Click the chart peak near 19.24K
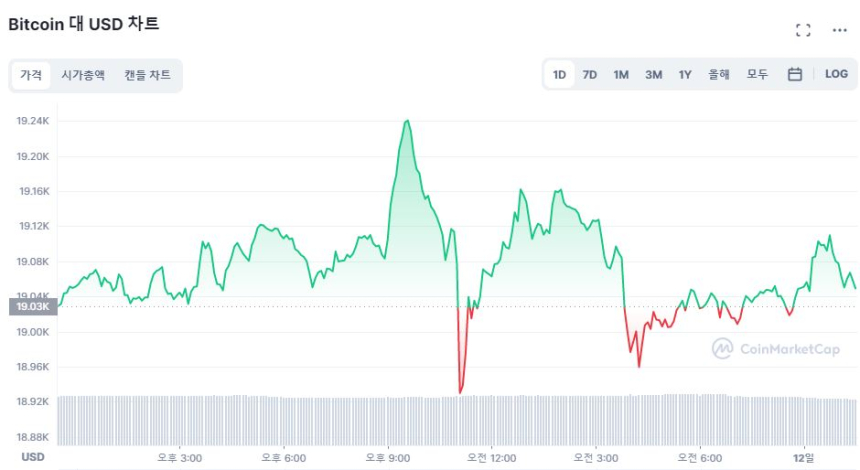The width and height of the screenshot is (860, 470). click(407, 121)
